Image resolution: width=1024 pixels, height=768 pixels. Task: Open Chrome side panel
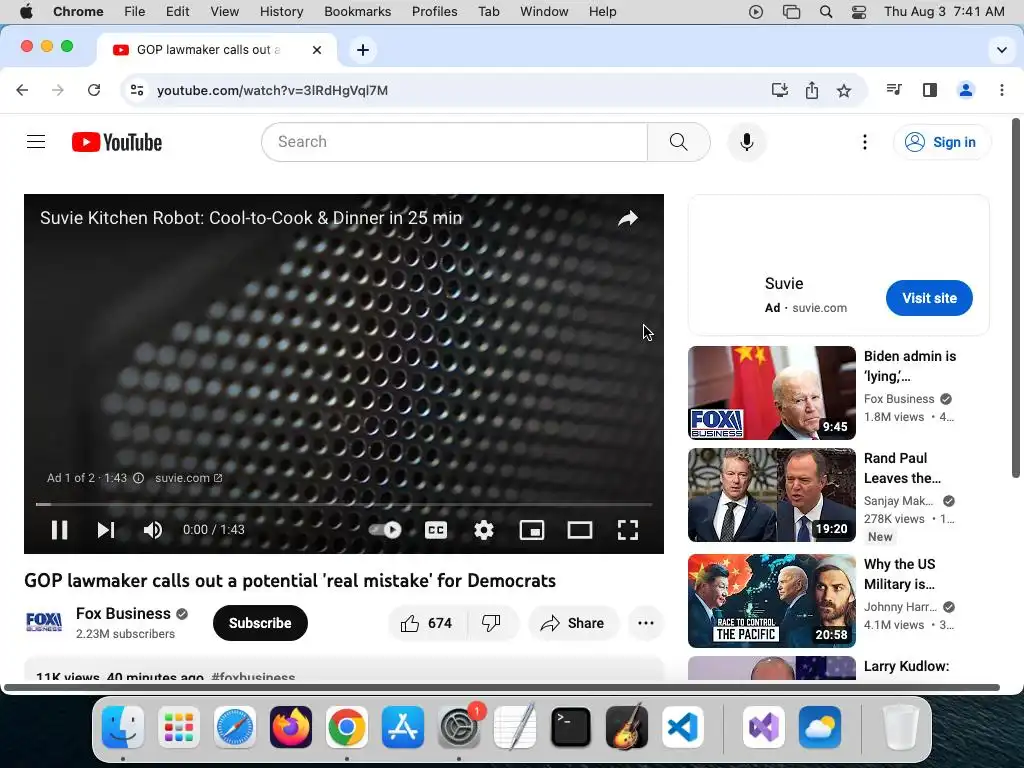coord(930,90)
